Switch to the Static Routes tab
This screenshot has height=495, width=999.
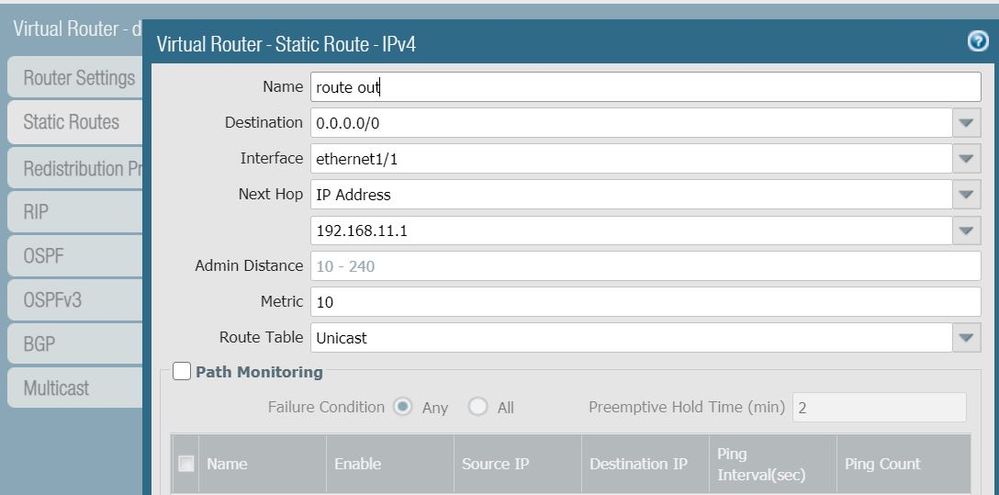coord(71,122)
